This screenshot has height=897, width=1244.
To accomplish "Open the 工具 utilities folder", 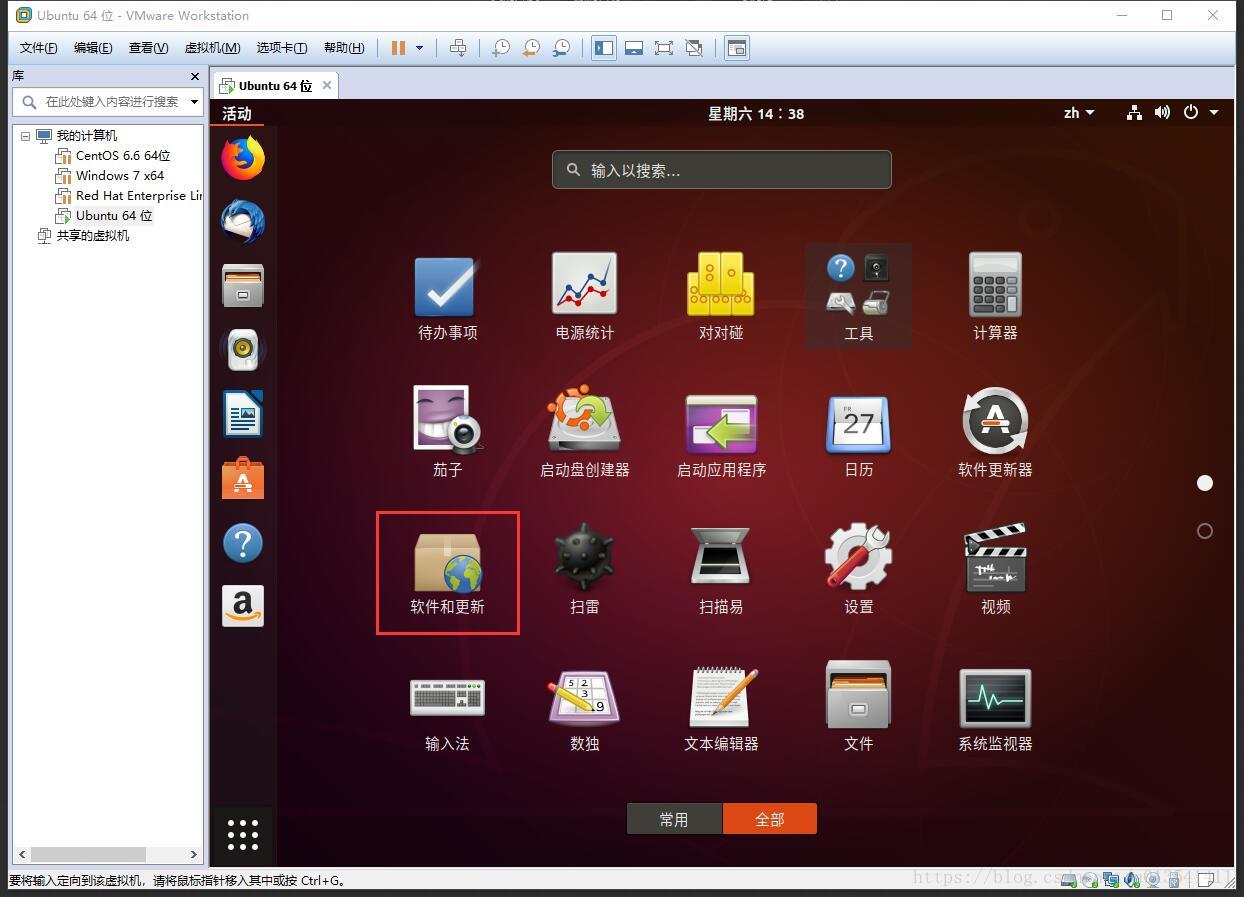I will [858, 296].
